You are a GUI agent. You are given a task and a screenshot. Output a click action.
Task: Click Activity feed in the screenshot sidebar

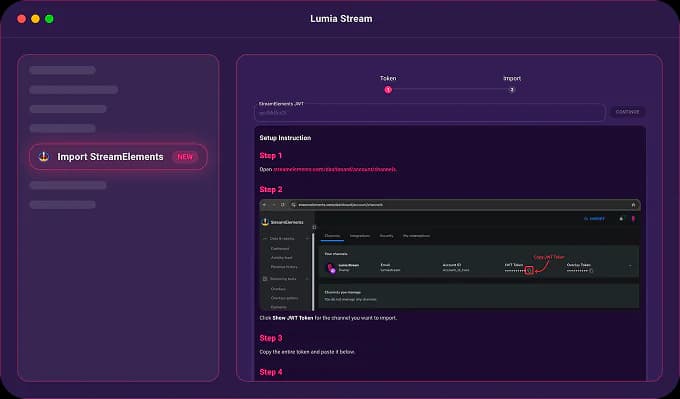[x=282, y=258]
